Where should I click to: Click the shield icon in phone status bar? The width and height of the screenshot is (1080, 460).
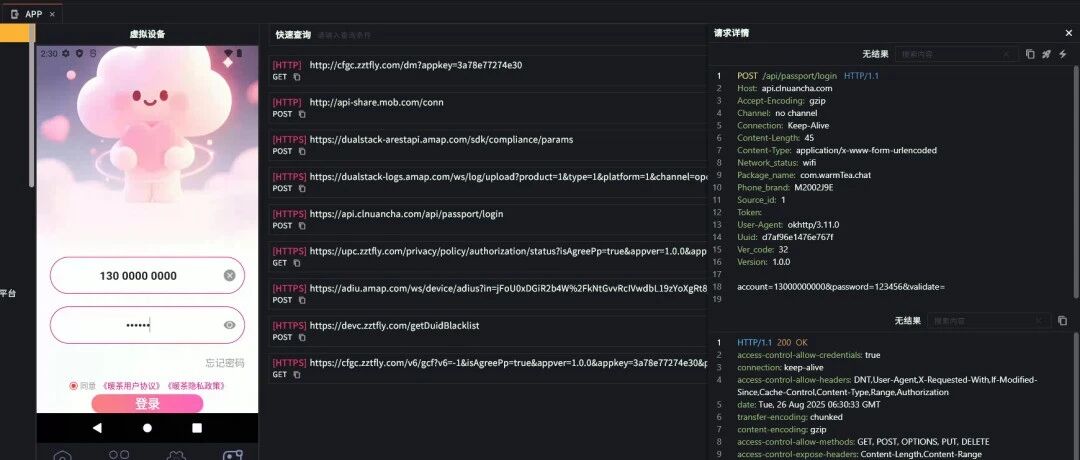[x=79, y=53]
